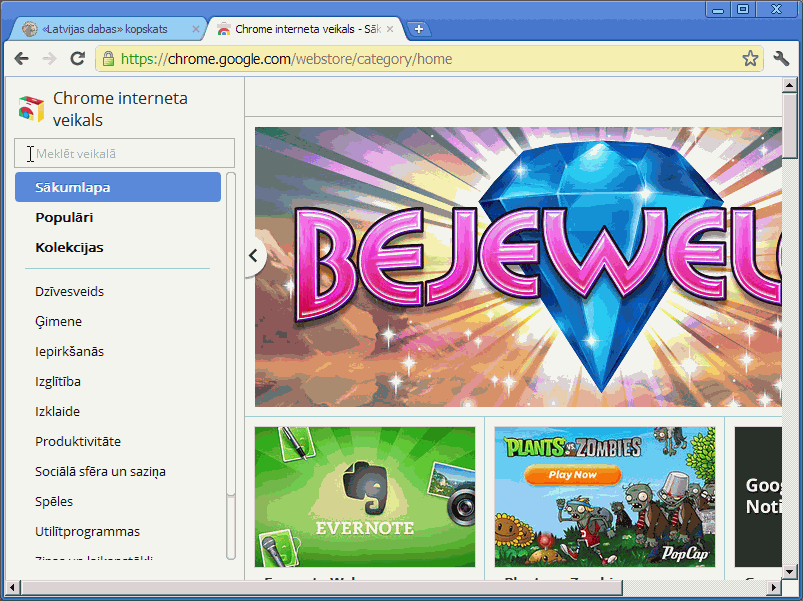Click the horizontal scrollbar right arrow
This screenshot has height=601, width=803.
pos(774,588)
